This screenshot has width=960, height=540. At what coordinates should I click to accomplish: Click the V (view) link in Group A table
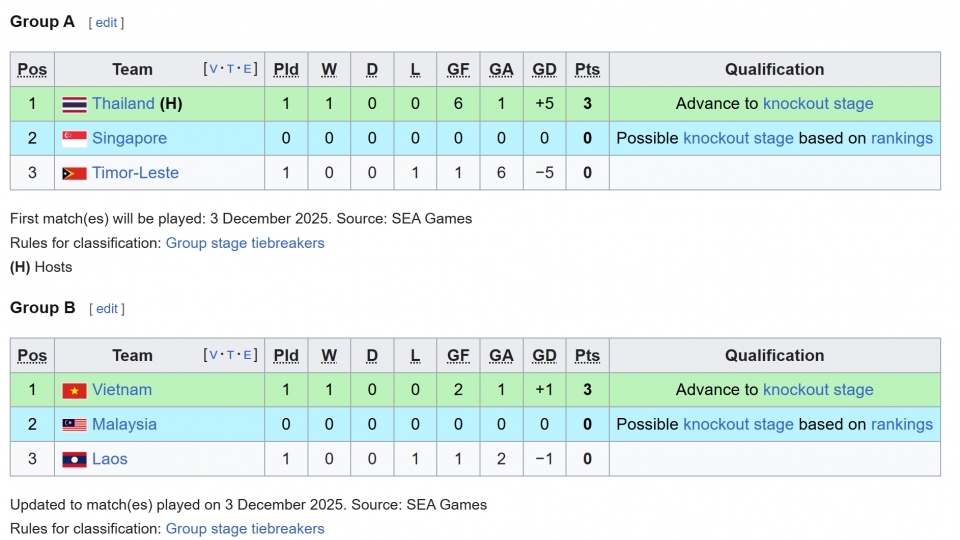click(x=213, y=69)
